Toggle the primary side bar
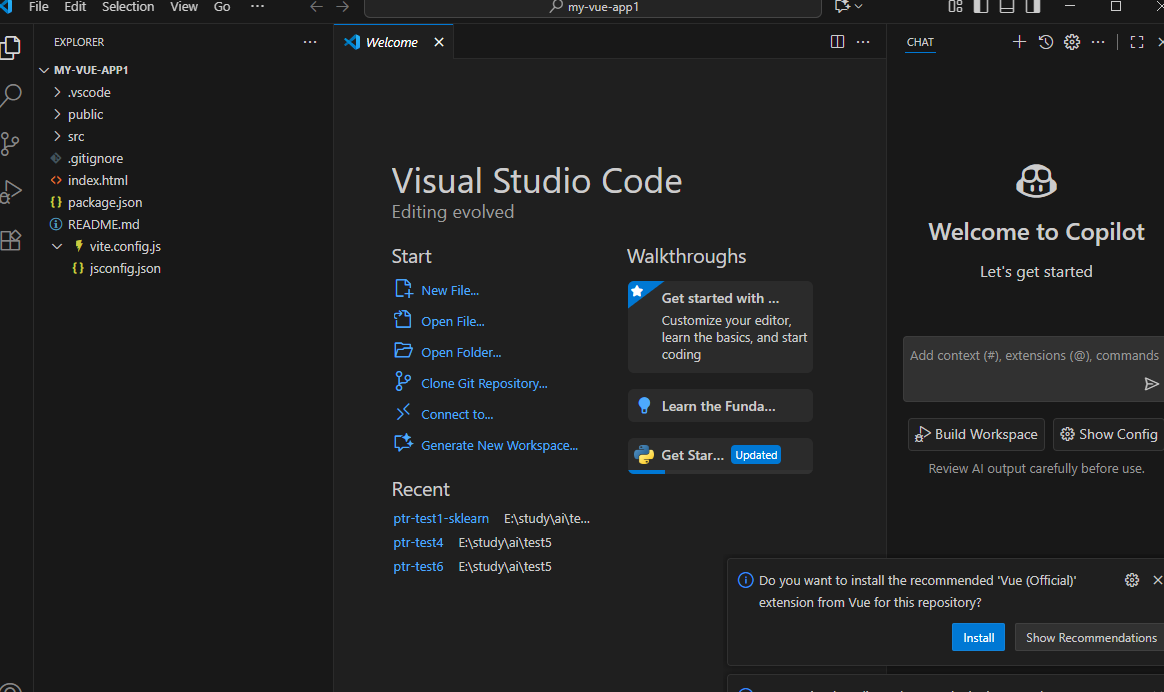Screen dimensions: 1164x692 click(x=981, y=7)
